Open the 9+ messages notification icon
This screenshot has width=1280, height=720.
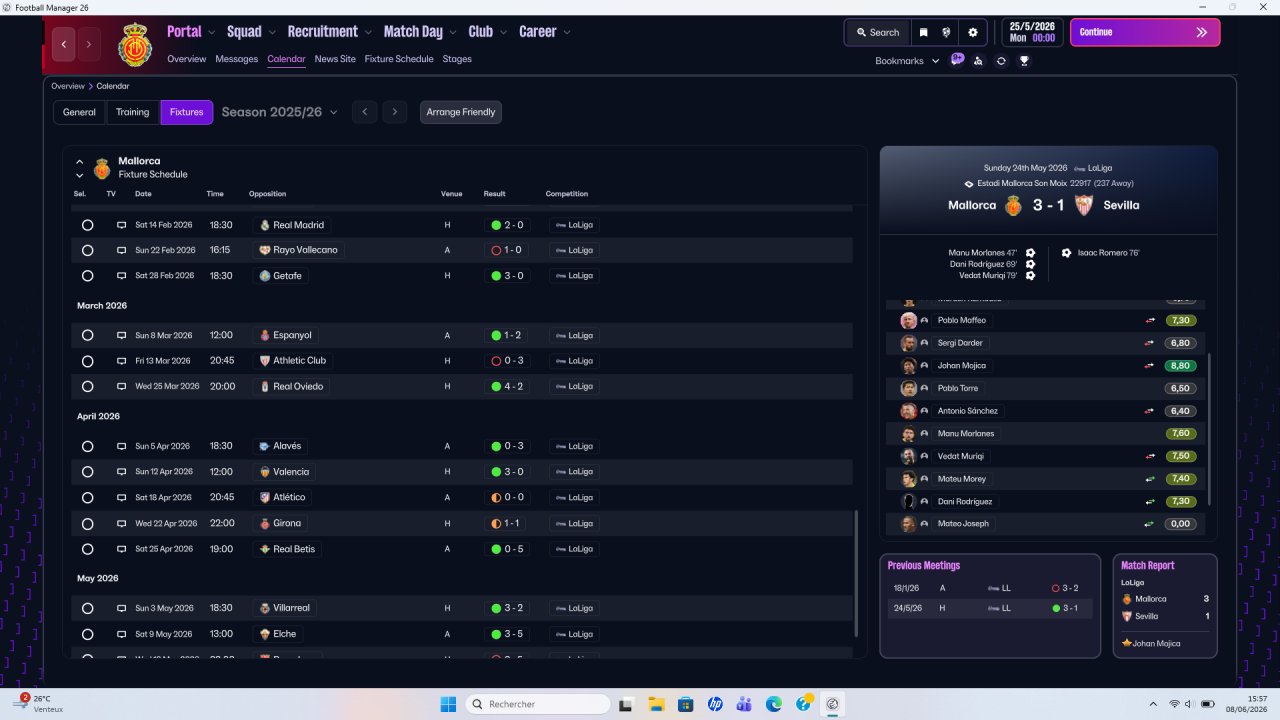(957, 60)
